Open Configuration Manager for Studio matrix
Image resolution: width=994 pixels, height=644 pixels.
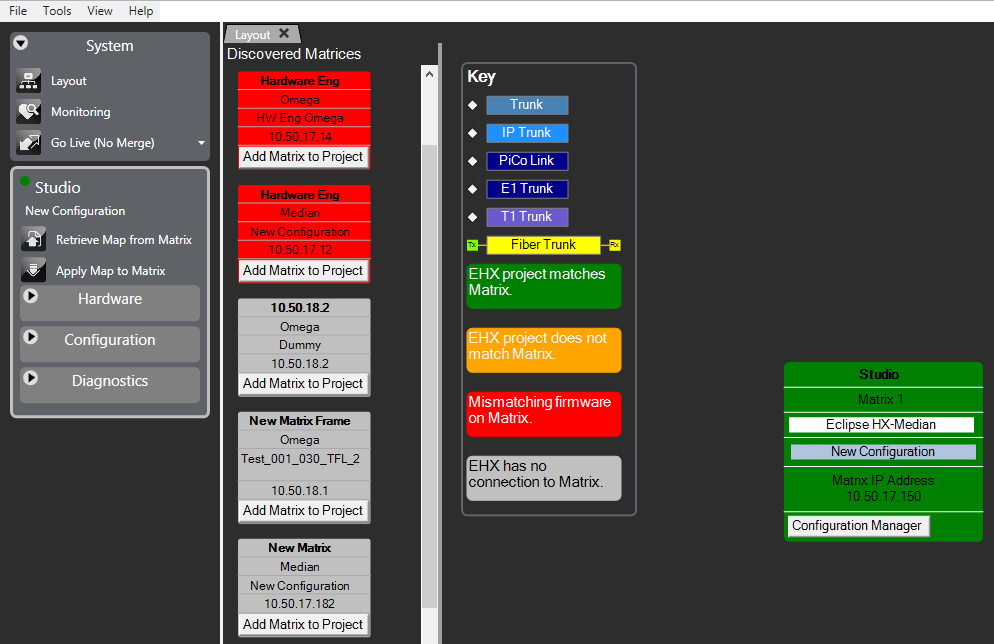857,526
